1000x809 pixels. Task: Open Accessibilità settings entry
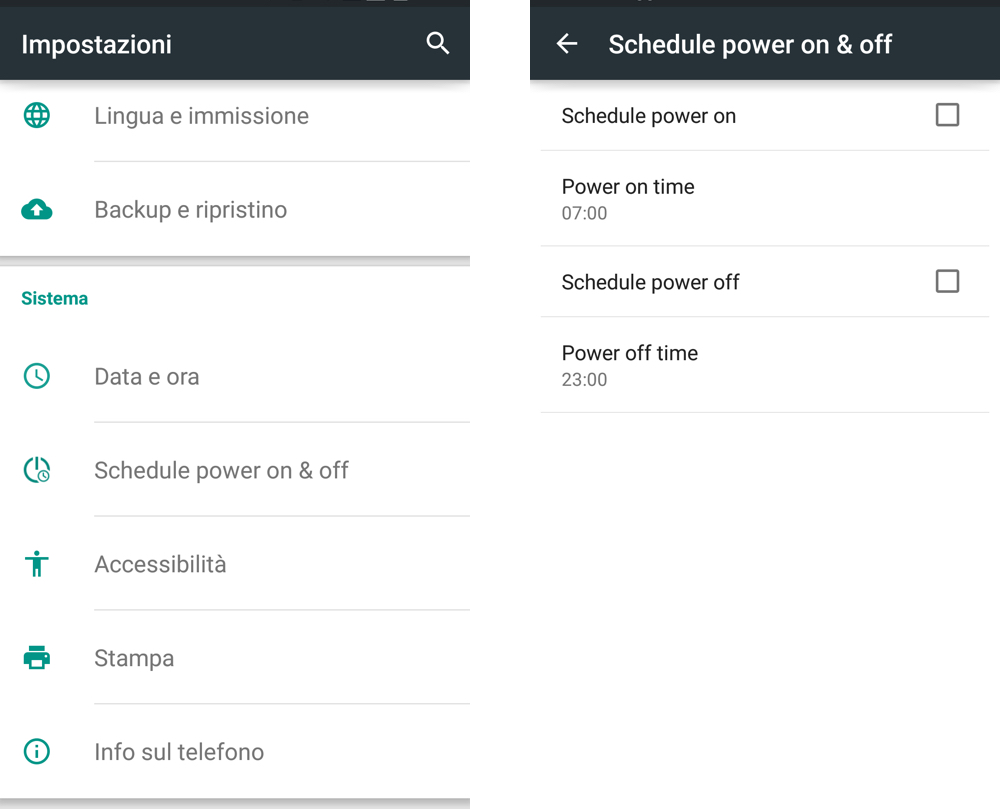click(160, 565)
